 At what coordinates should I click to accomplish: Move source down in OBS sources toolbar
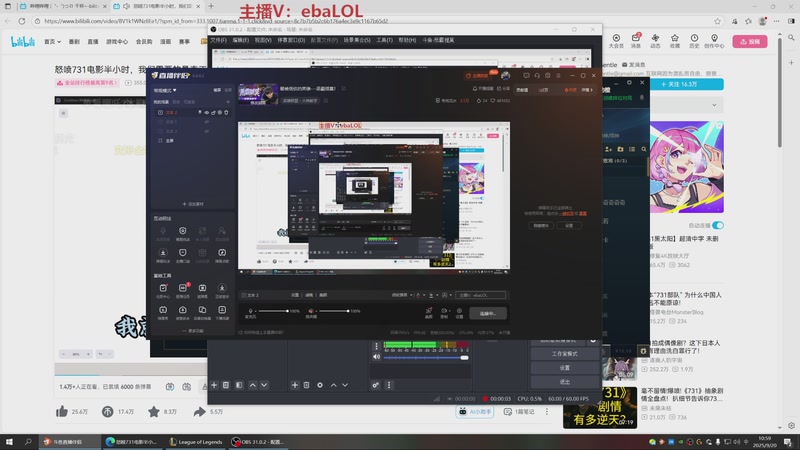(345, 385)
